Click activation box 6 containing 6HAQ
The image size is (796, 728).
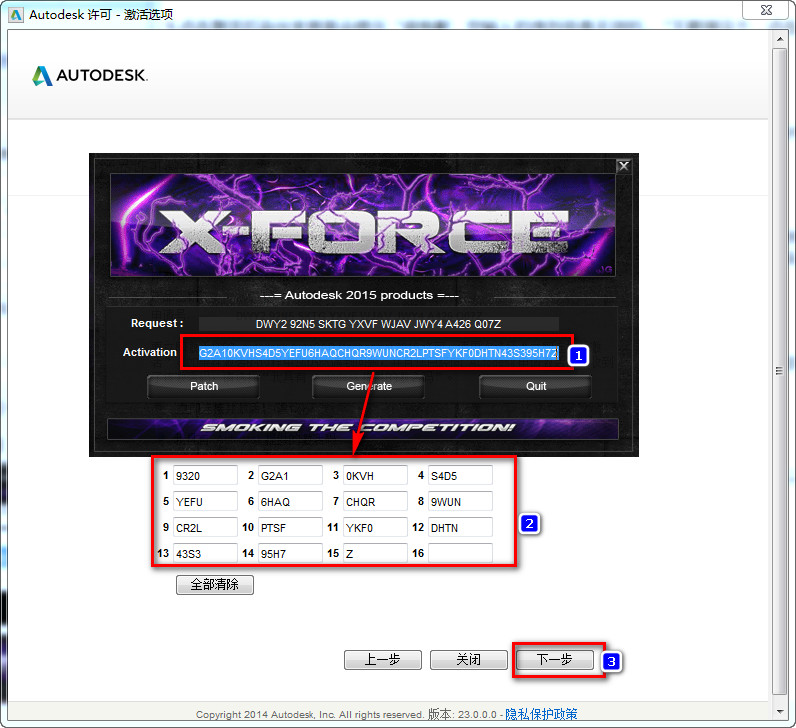click(290, 502)
